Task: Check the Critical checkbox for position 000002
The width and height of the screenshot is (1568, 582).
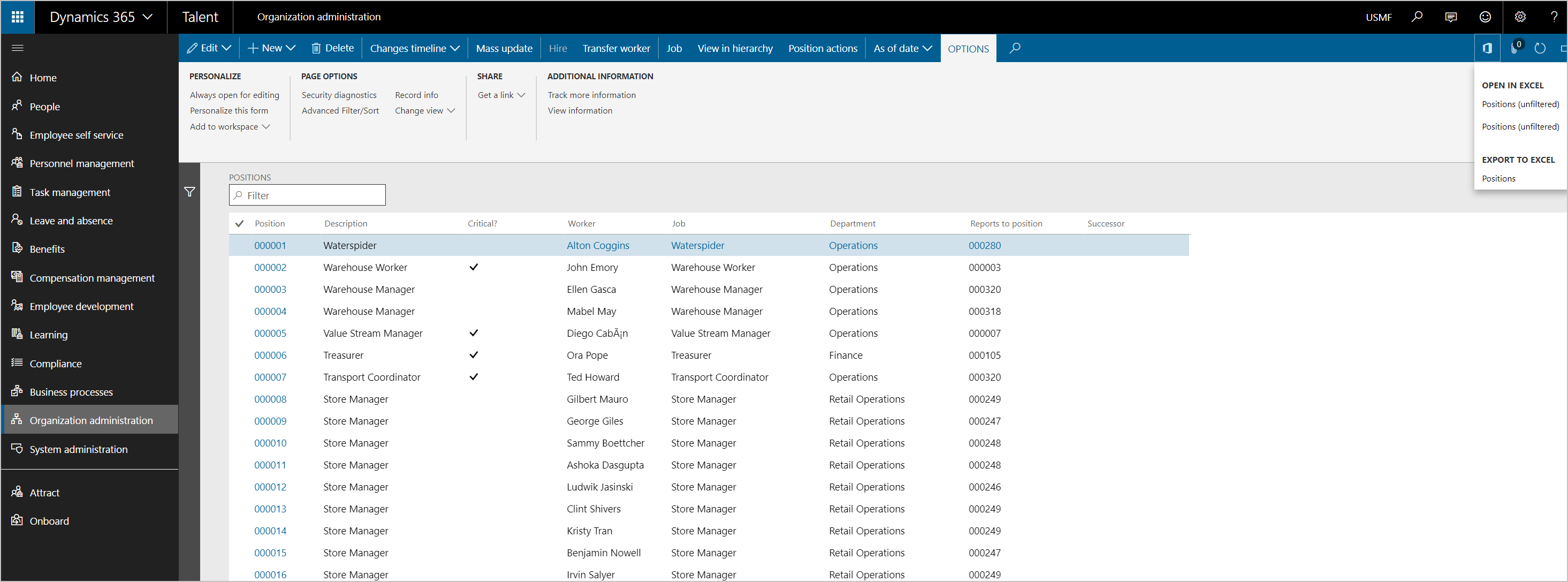Action: [x=473, y=267]
